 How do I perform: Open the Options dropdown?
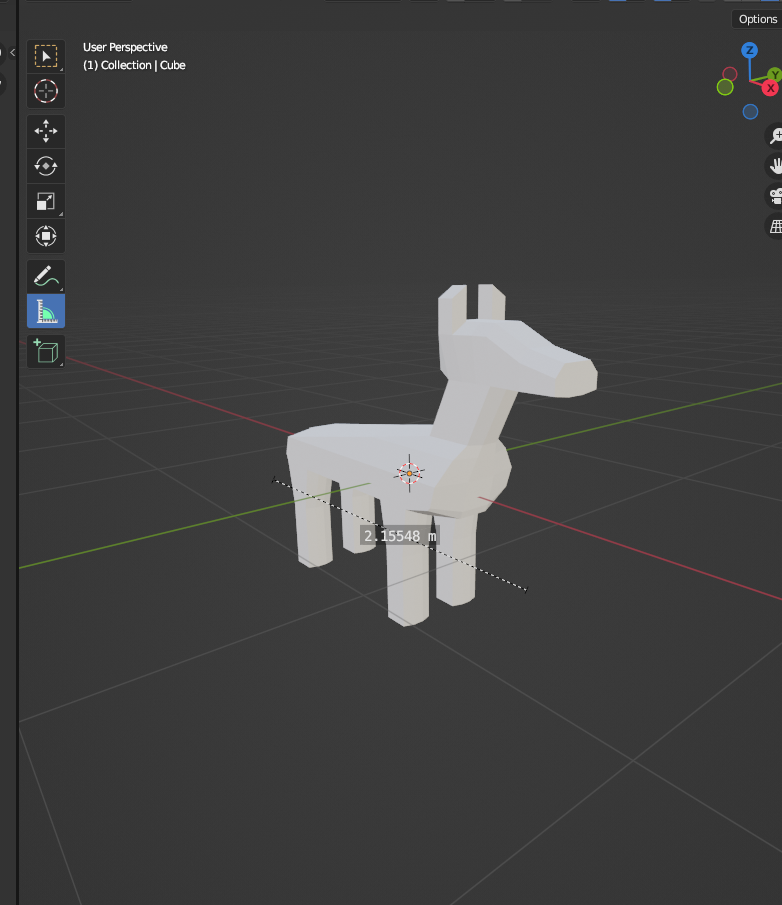[x=757, y=19]
